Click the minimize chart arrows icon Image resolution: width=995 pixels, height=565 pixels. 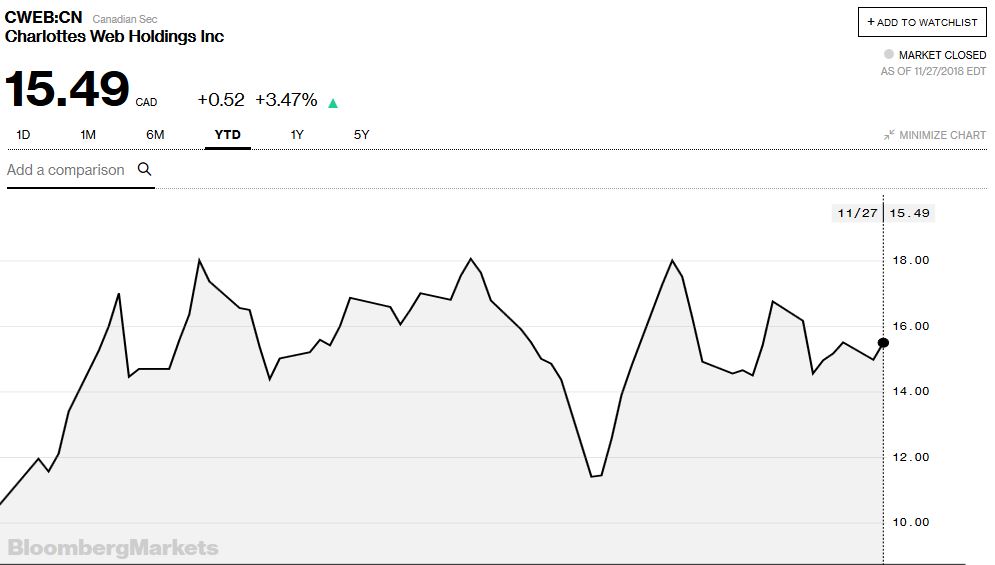[889, 135]
